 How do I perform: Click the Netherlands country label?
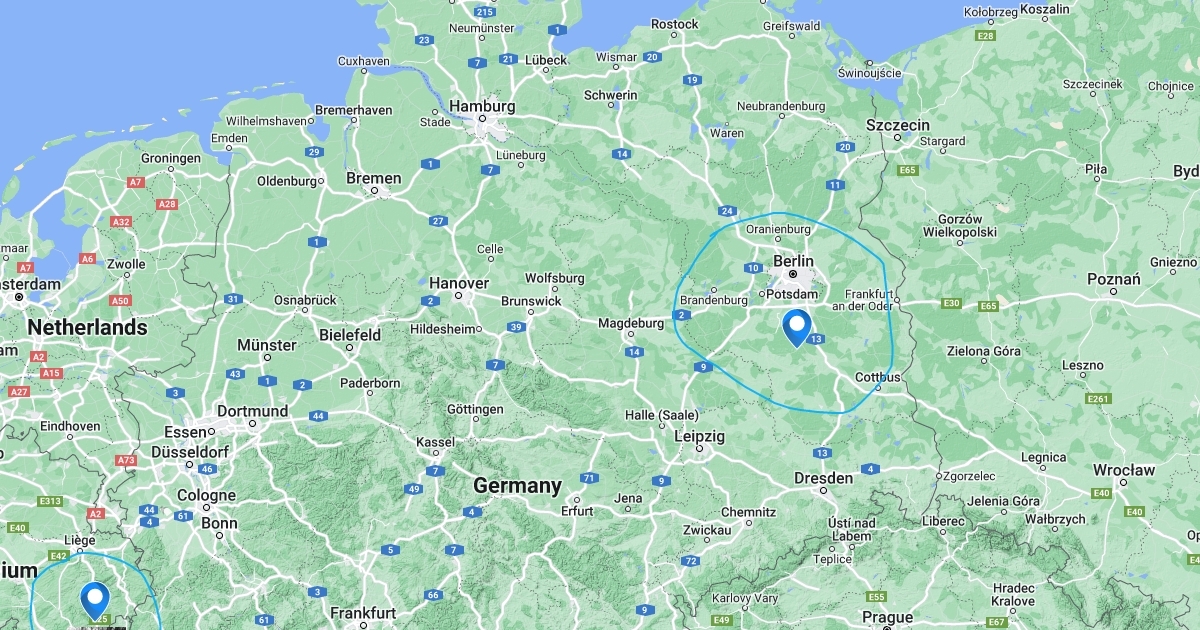[x=87, y=327]
